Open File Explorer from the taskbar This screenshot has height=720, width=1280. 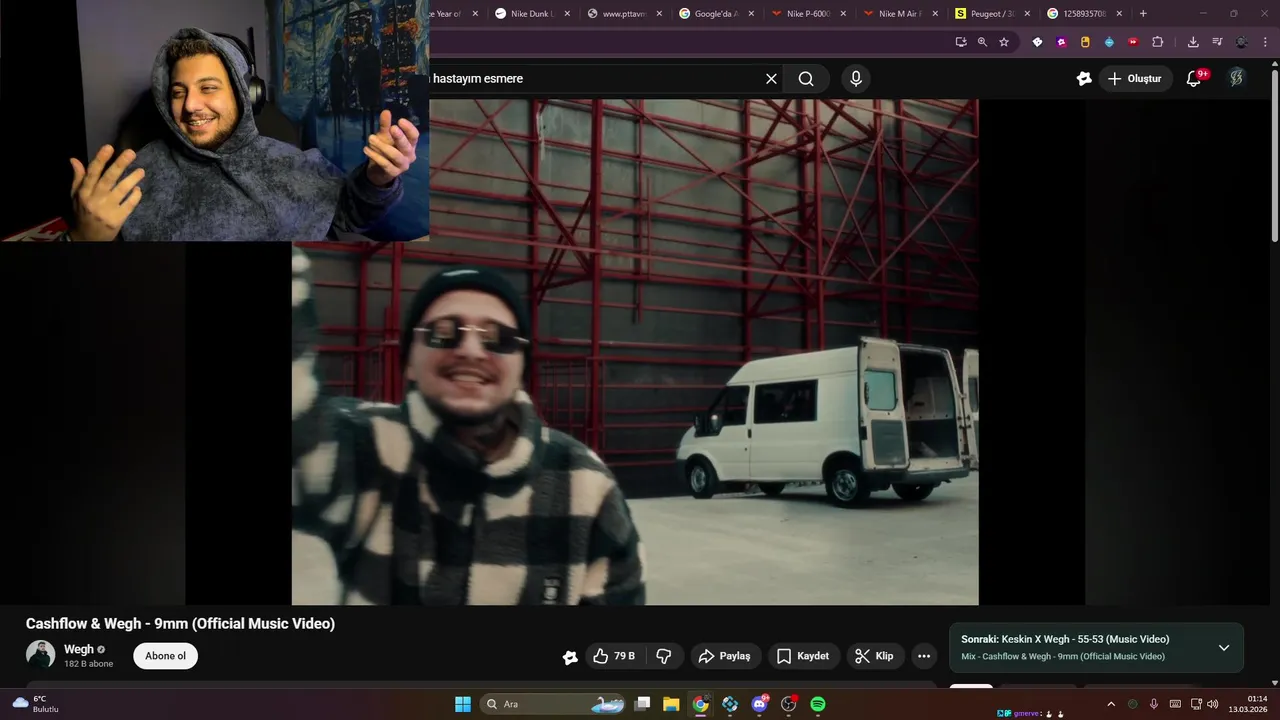point(671,704)
